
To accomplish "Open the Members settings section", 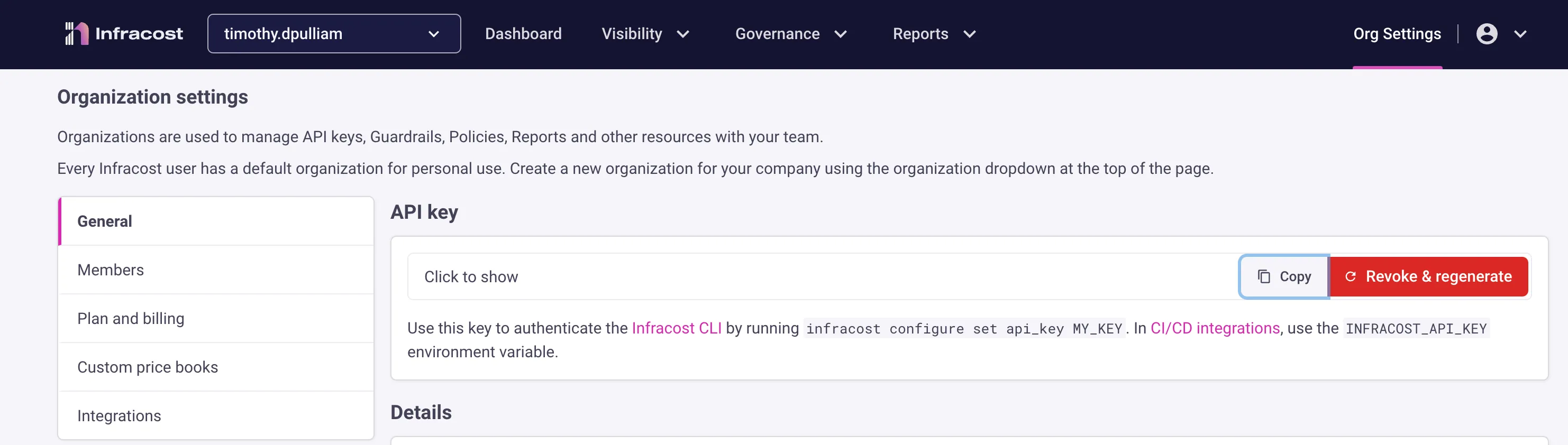I will coord(111,270).
